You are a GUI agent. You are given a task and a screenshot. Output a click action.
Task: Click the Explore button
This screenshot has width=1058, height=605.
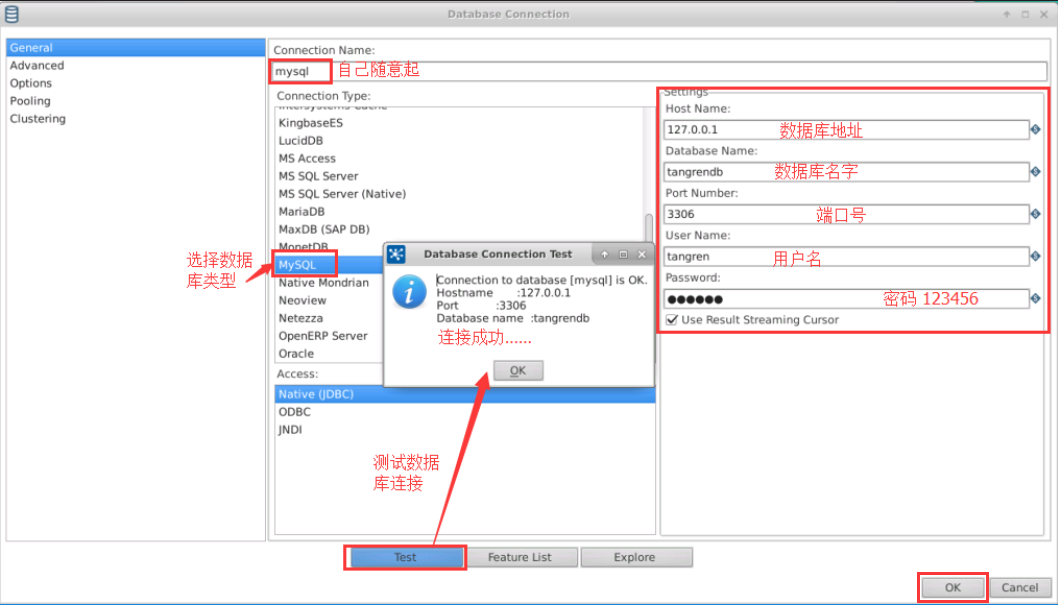coord(635,557)
